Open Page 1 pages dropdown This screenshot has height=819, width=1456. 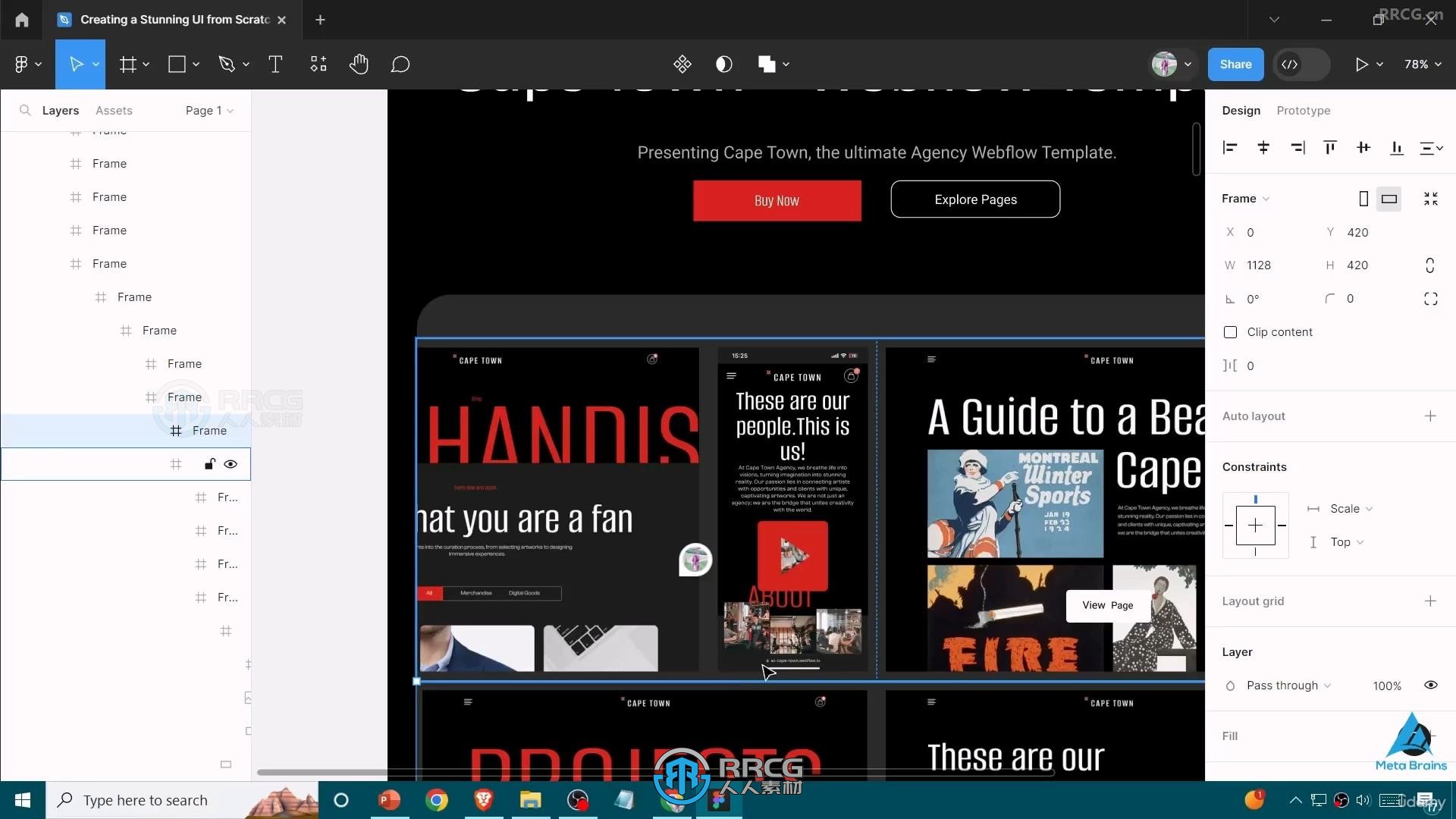pyautogui.click(x=209, y=111)
